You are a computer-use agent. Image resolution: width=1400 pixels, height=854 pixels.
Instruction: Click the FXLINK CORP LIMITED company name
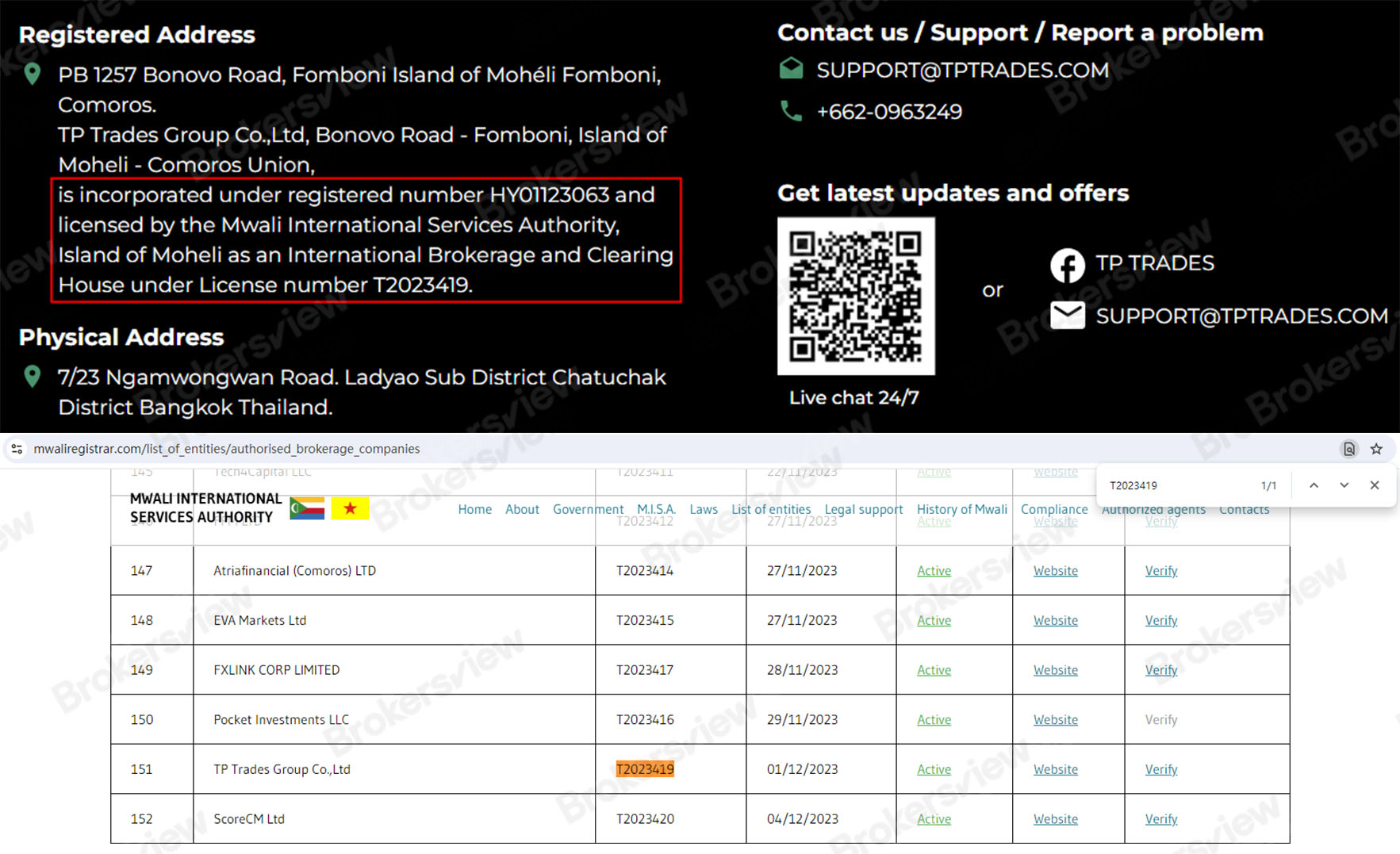pyautogui.click(x=276, y=670)
